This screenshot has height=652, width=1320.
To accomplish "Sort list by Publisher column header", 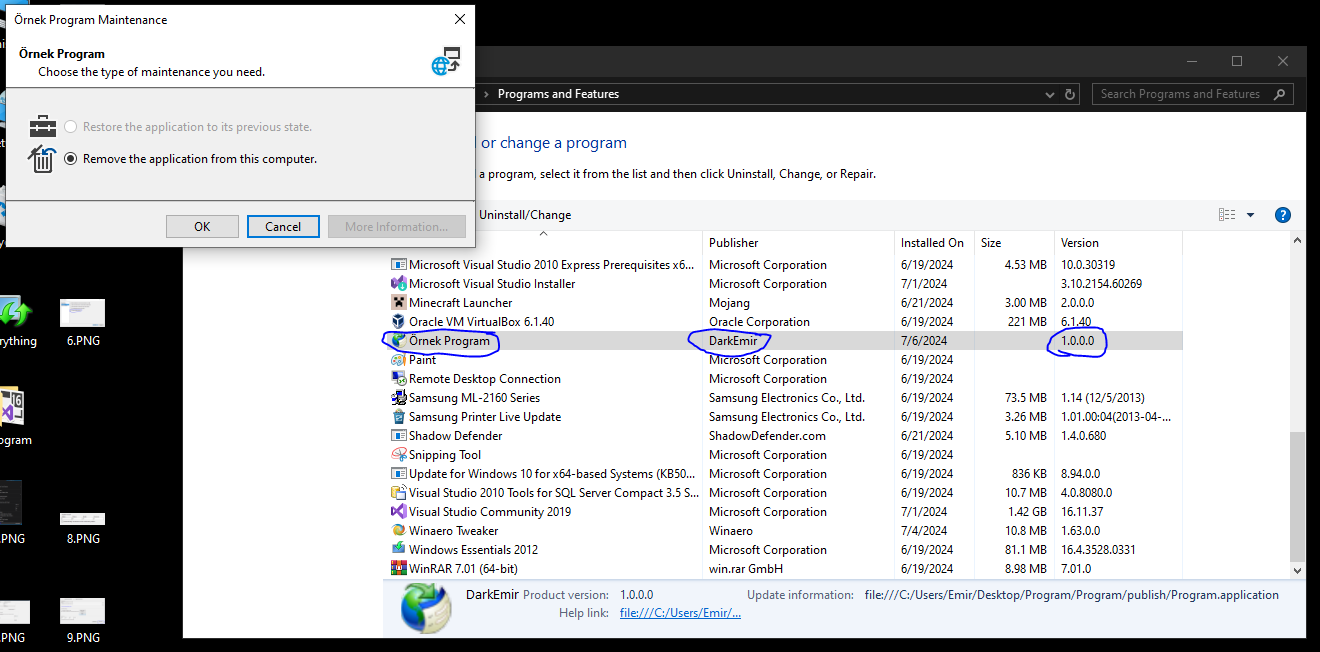I will coord(798,243).
